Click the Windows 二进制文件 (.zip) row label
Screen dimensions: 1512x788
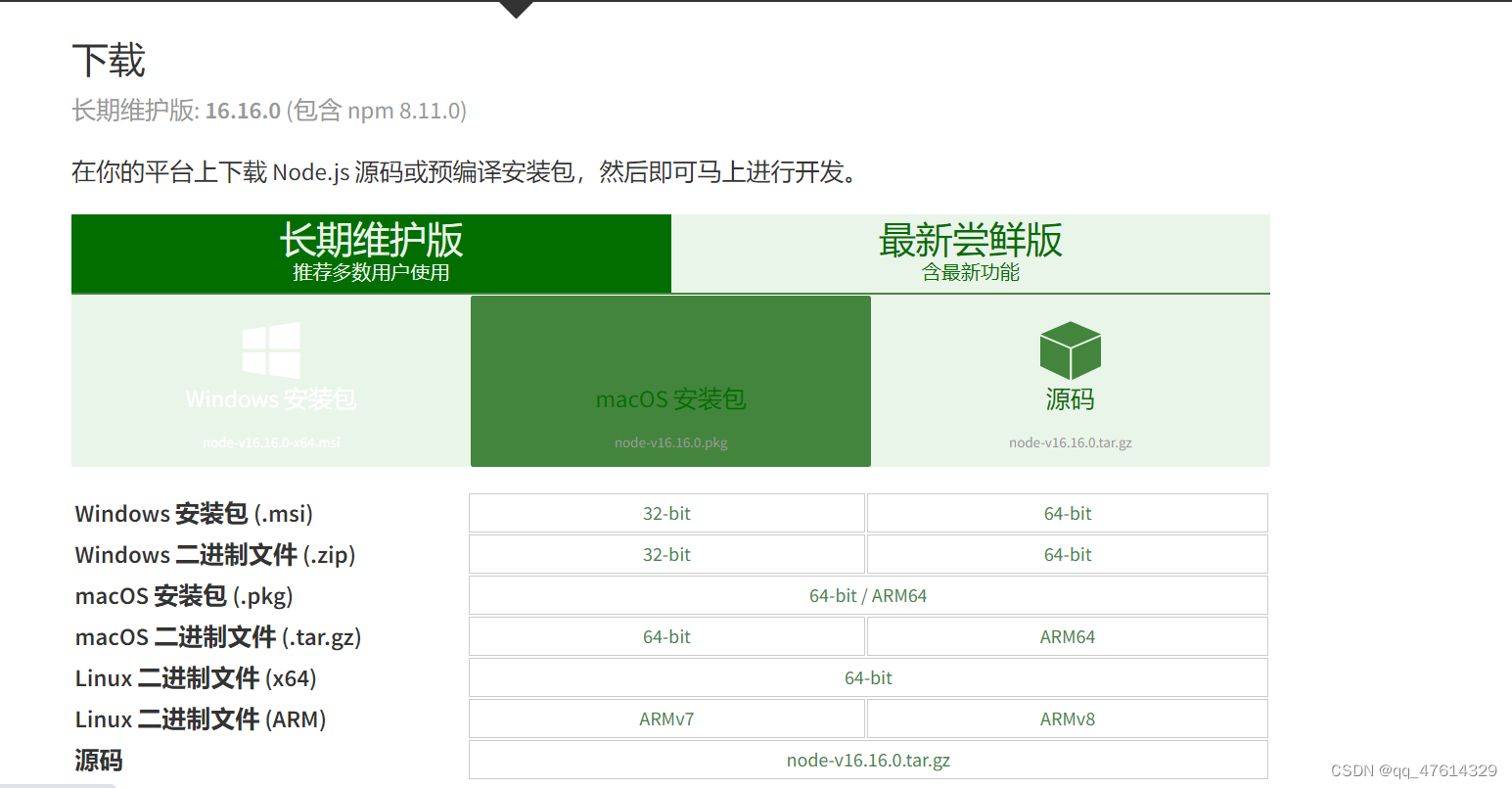point(215,555)
